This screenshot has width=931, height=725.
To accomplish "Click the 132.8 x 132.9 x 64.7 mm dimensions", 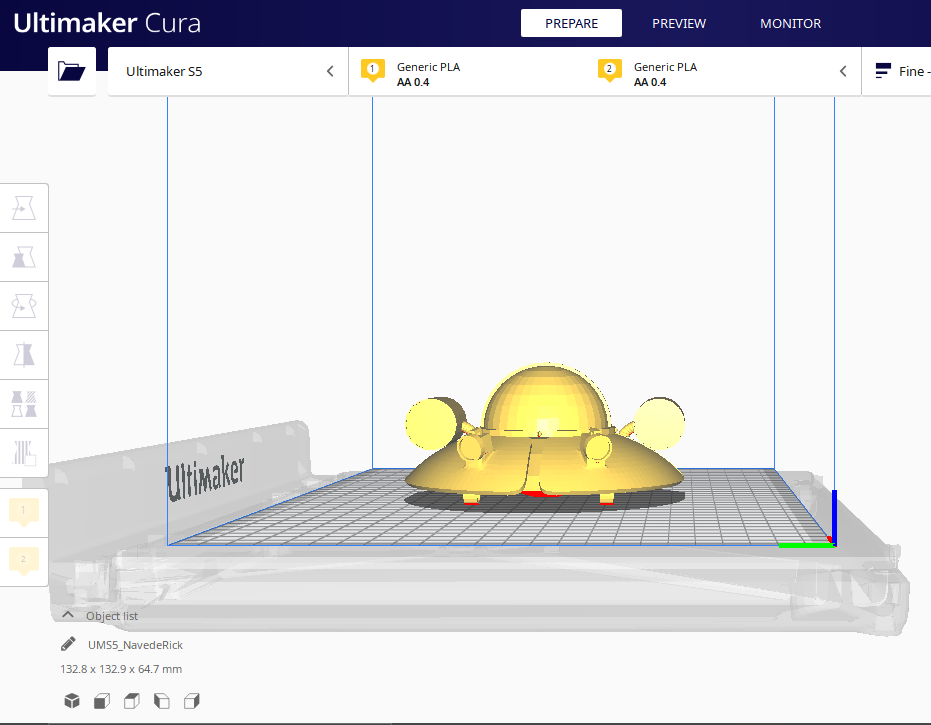I will (121, 669).
